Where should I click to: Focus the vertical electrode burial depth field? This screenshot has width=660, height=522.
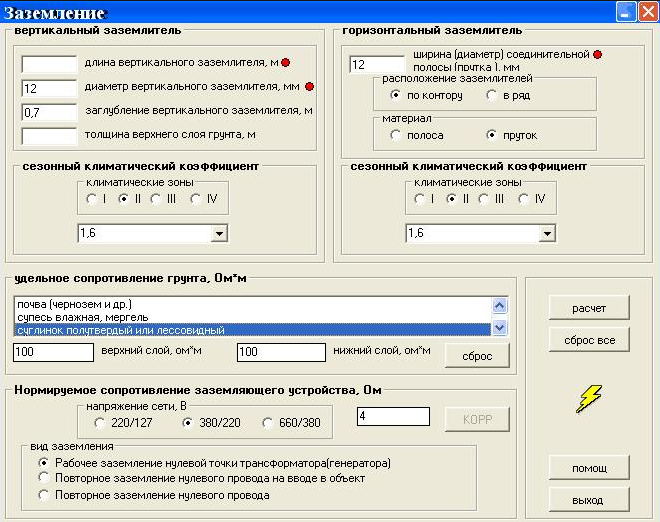click(49, 112)
